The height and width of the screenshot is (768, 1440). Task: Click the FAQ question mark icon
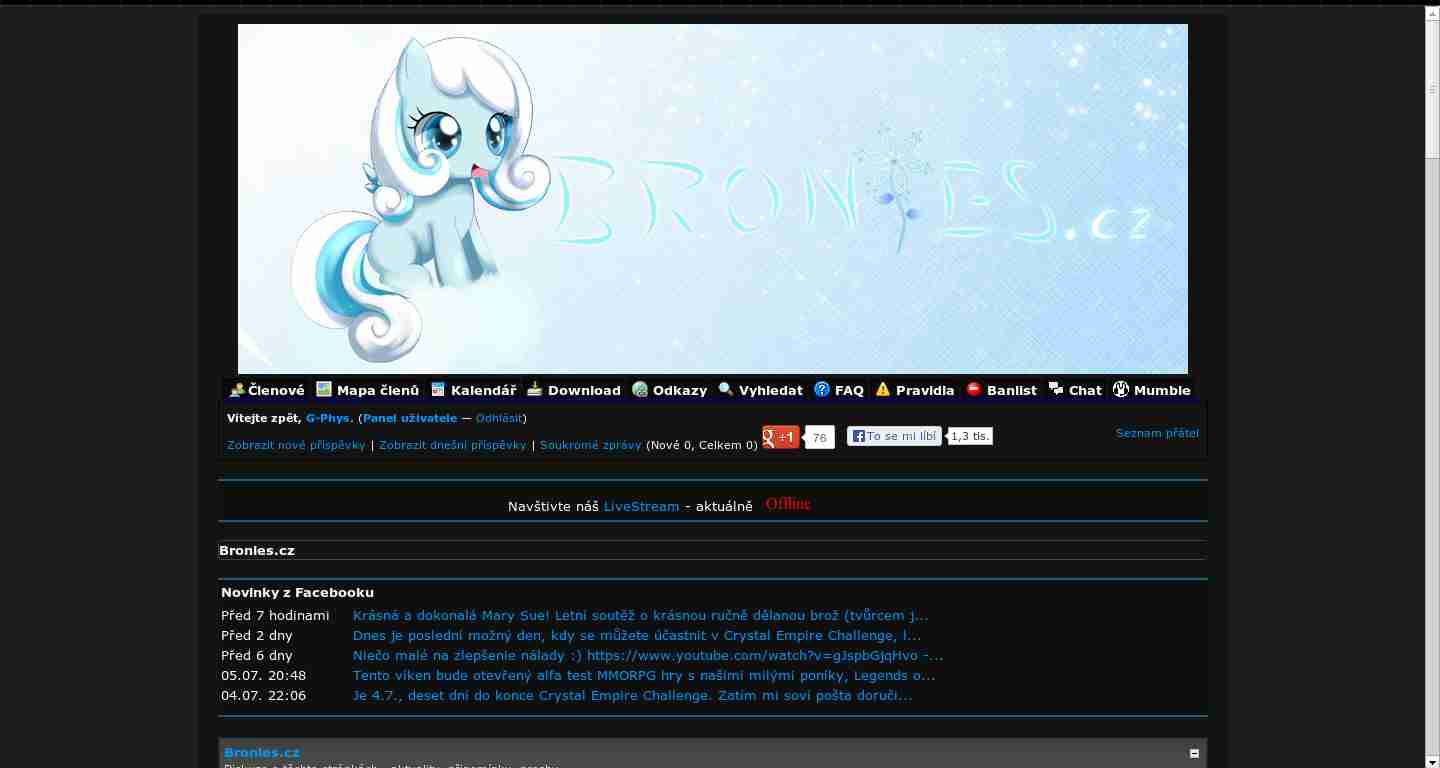coord(822,389)
